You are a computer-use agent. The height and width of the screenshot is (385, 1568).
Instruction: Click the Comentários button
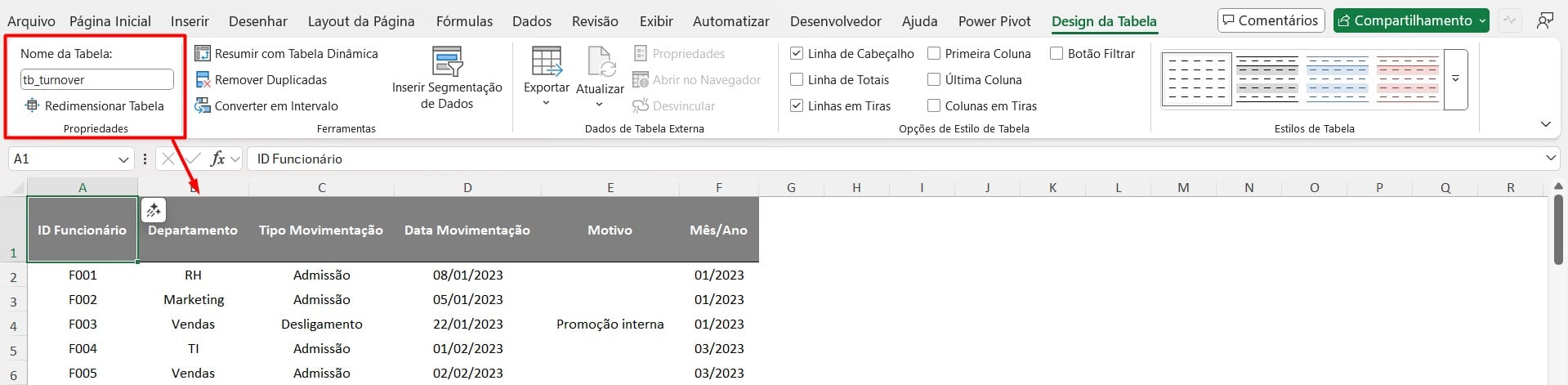(1271, 20)
